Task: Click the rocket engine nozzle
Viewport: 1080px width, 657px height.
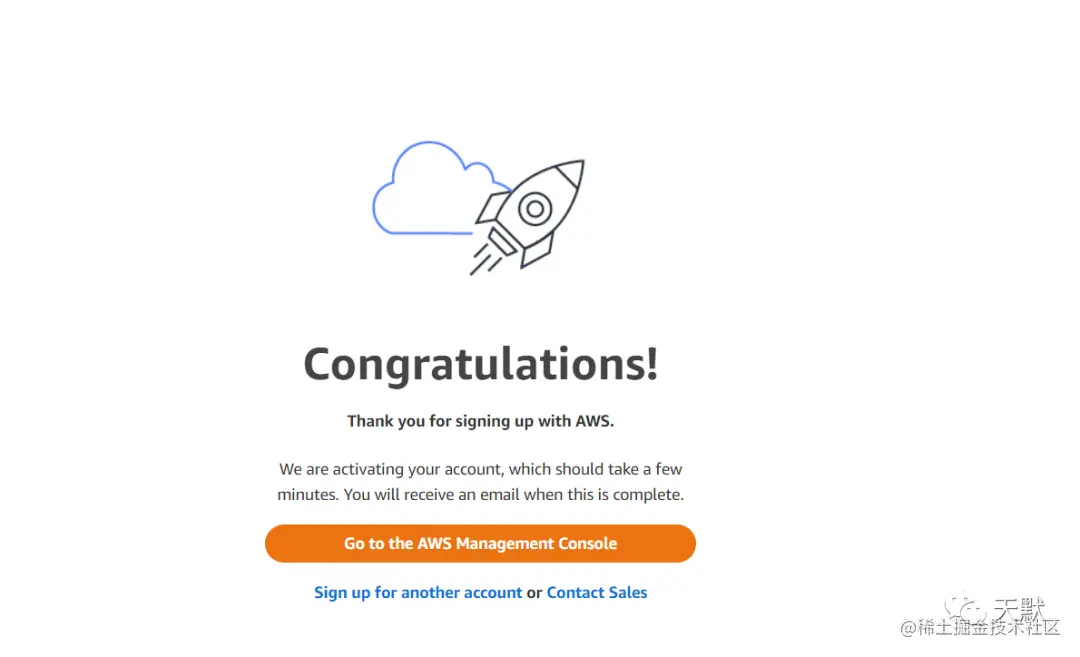Action: point(503,242)
